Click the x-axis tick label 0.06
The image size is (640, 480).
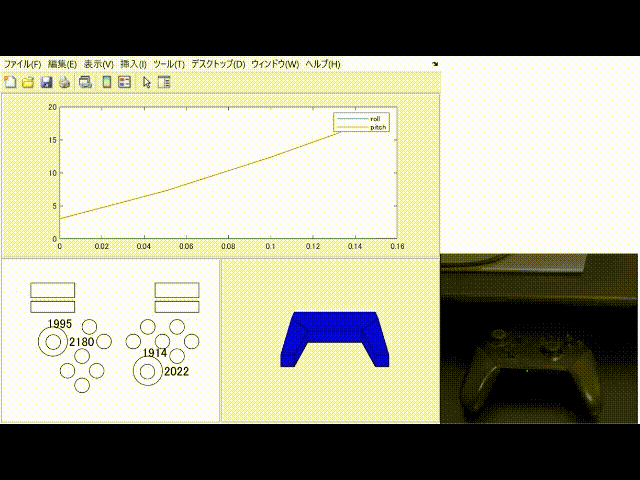(x=186, y=247)
